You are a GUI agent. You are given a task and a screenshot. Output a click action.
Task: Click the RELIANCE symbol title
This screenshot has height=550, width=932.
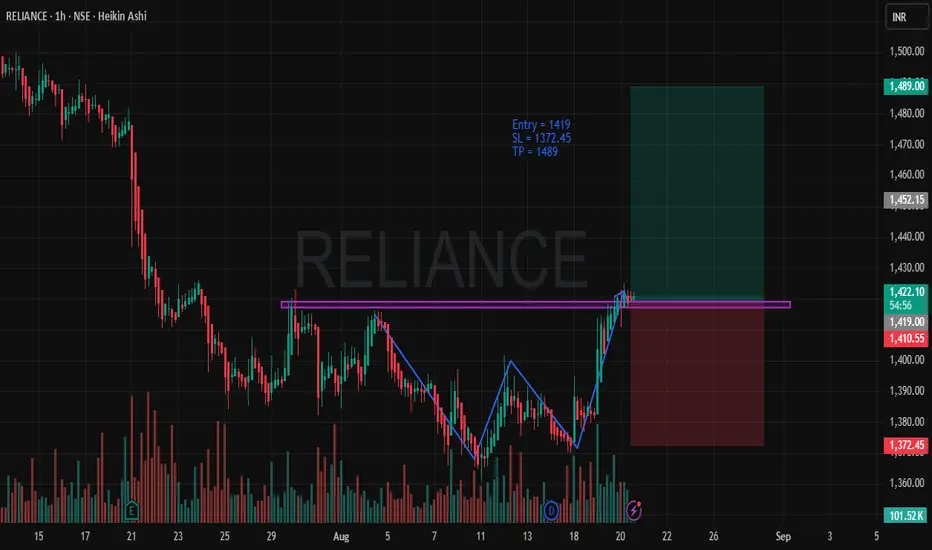coord(26,16)
